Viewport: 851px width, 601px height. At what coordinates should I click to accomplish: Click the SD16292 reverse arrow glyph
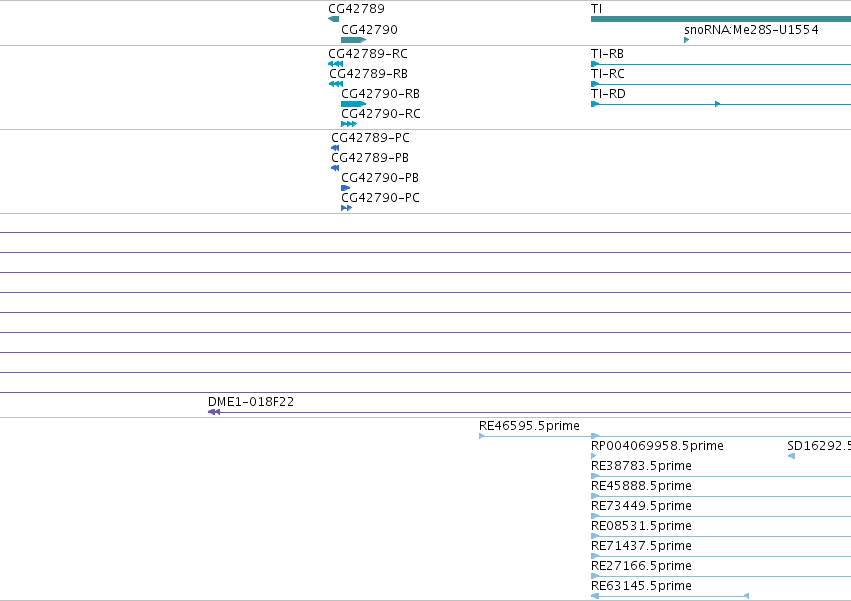[791, 456]
